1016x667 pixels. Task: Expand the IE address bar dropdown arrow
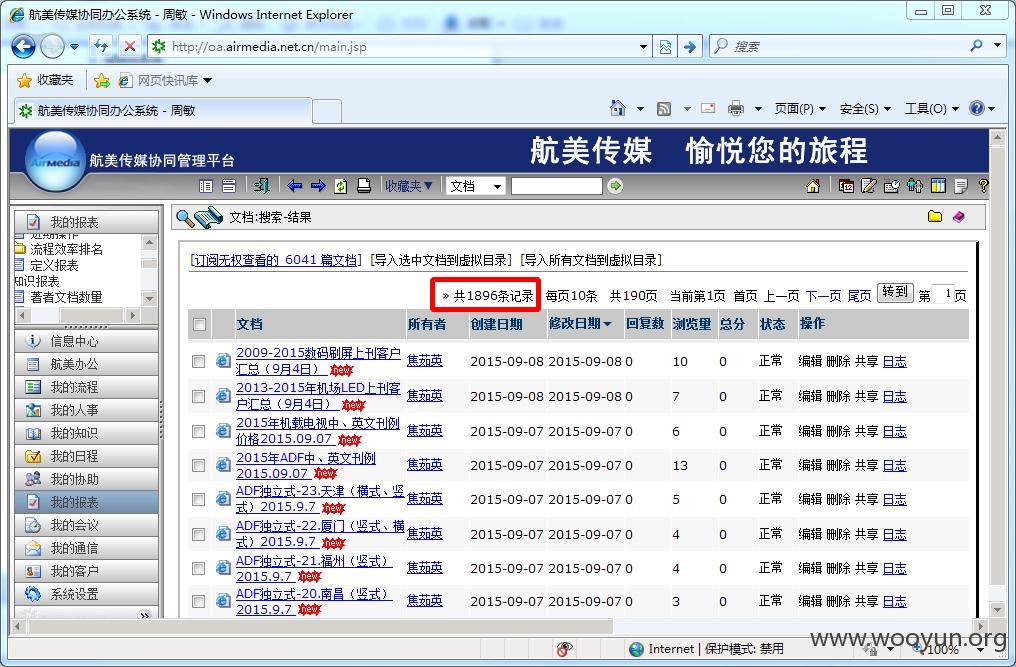[643, 47]
